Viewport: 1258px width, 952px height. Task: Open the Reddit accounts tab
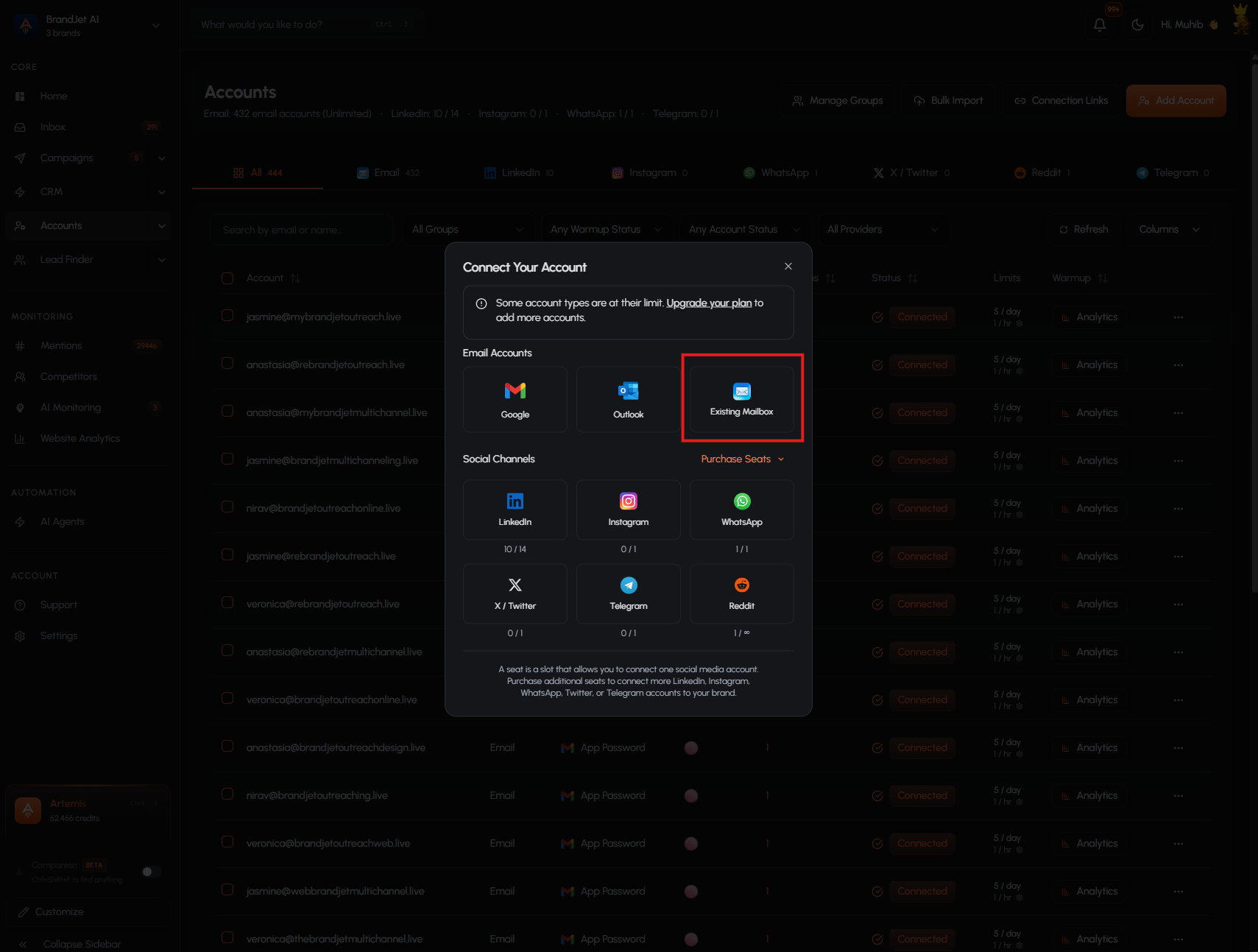coord(1042,173)
